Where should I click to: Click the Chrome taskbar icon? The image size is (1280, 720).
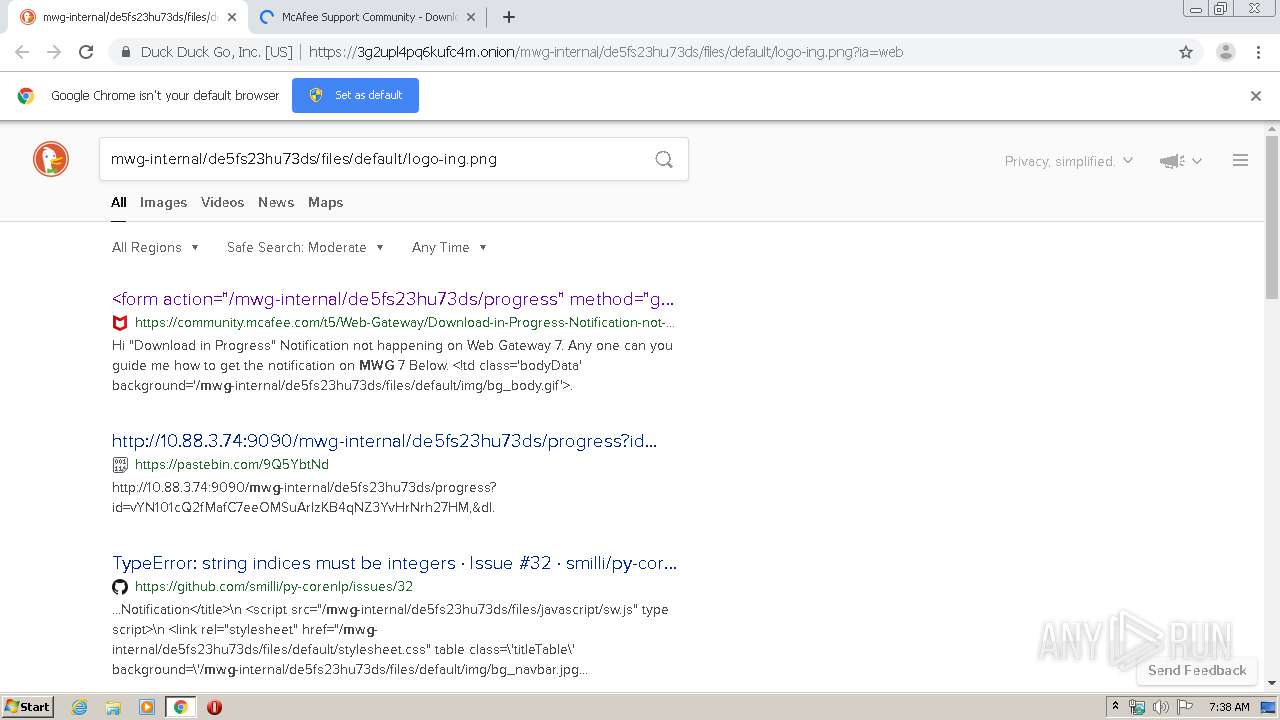tap(180, 707)
